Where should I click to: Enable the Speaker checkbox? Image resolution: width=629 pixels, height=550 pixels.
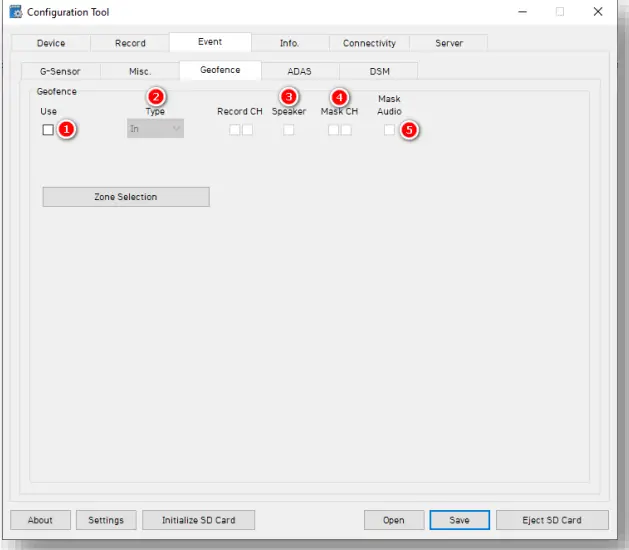click(x=288, y=130)
